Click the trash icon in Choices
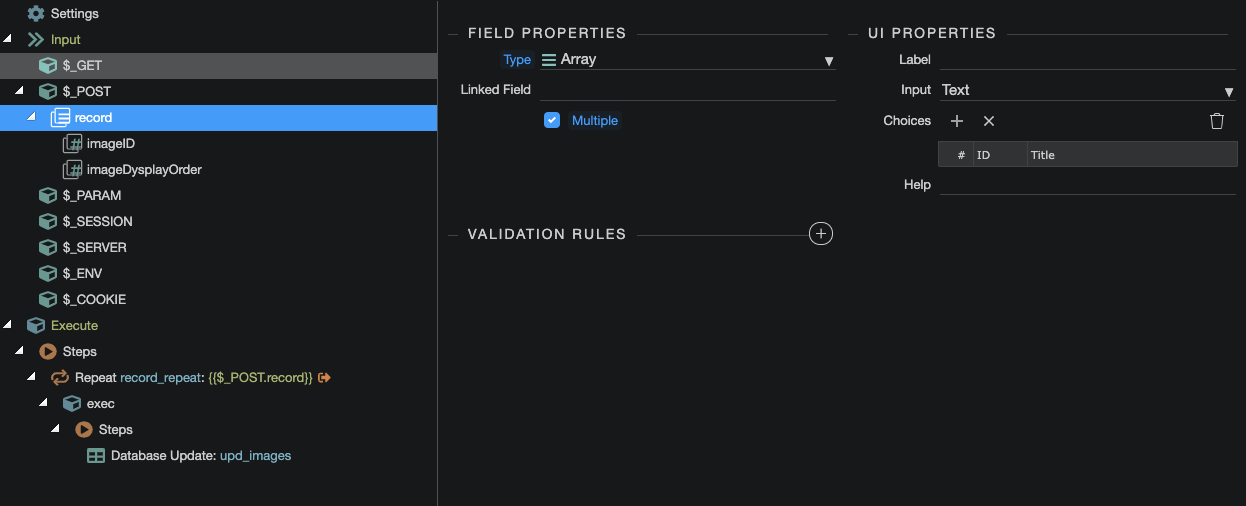This screenshot has width=1246, height=506. [x=1216, y=121]
